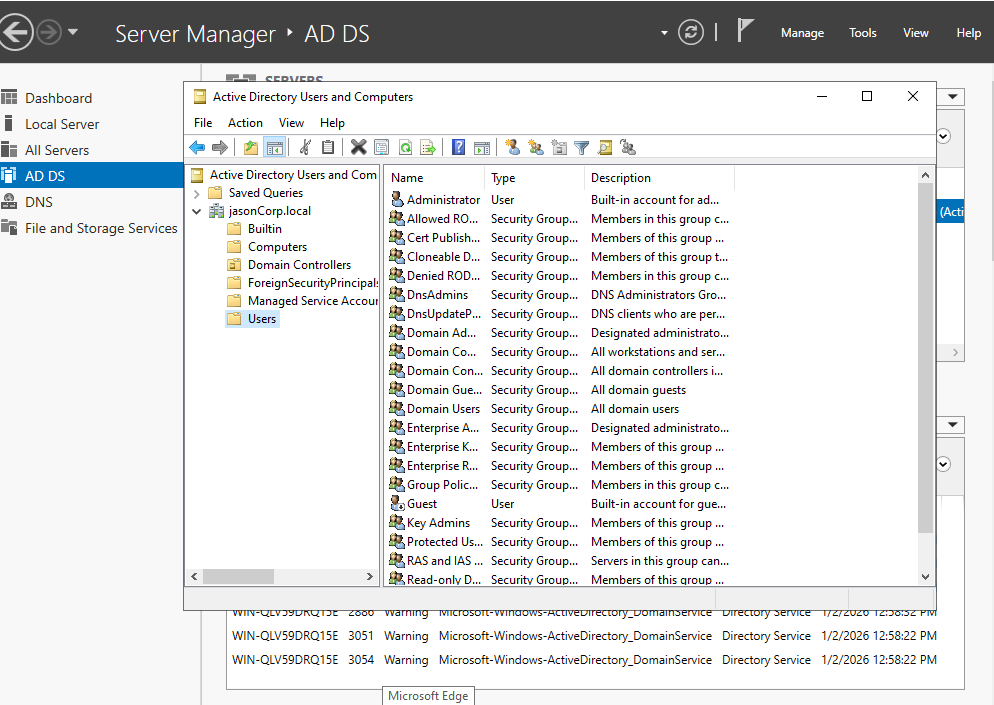Collapse the jasonCorp.local tree node

[196, 211]
